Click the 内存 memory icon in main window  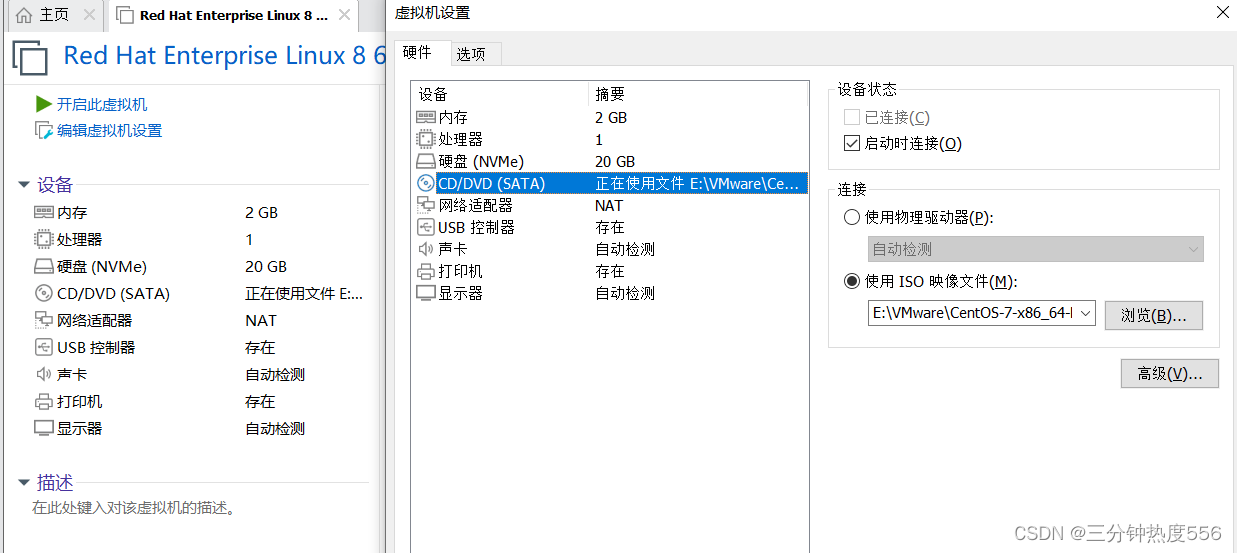pyautogui.click(x=43, y=213)
